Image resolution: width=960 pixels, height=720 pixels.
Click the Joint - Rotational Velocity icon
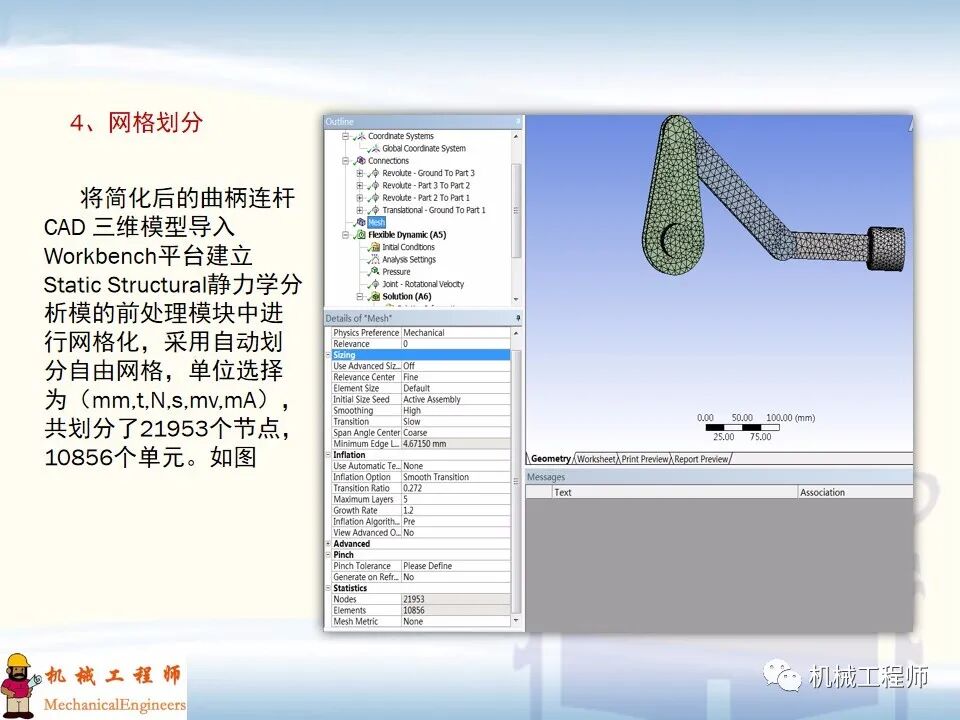point(374,284)
